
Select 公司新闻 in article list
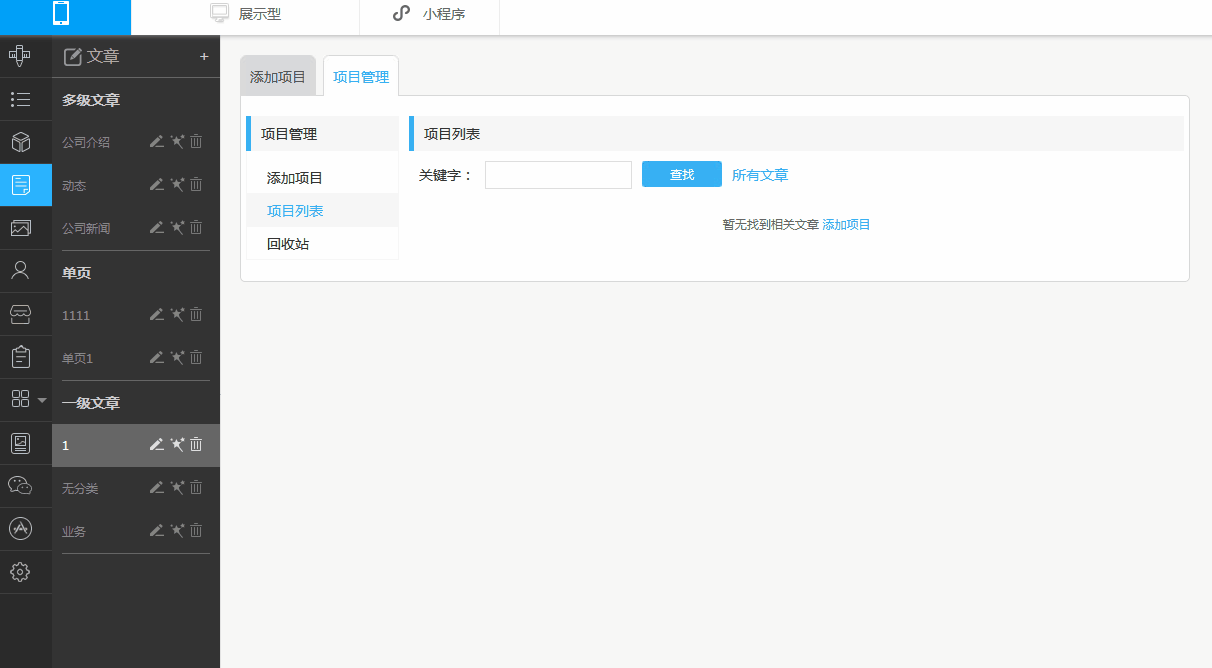click(x=86, y=228)
